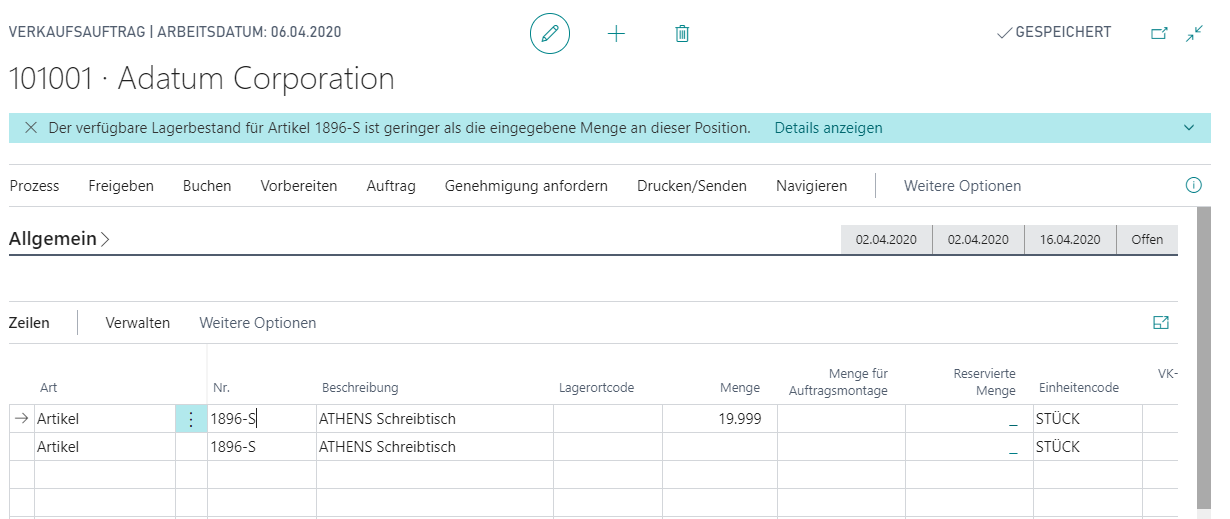Click the 16.04.2020 summary date
This screenshot has width=1230, height=519.
pos(1070,240)
